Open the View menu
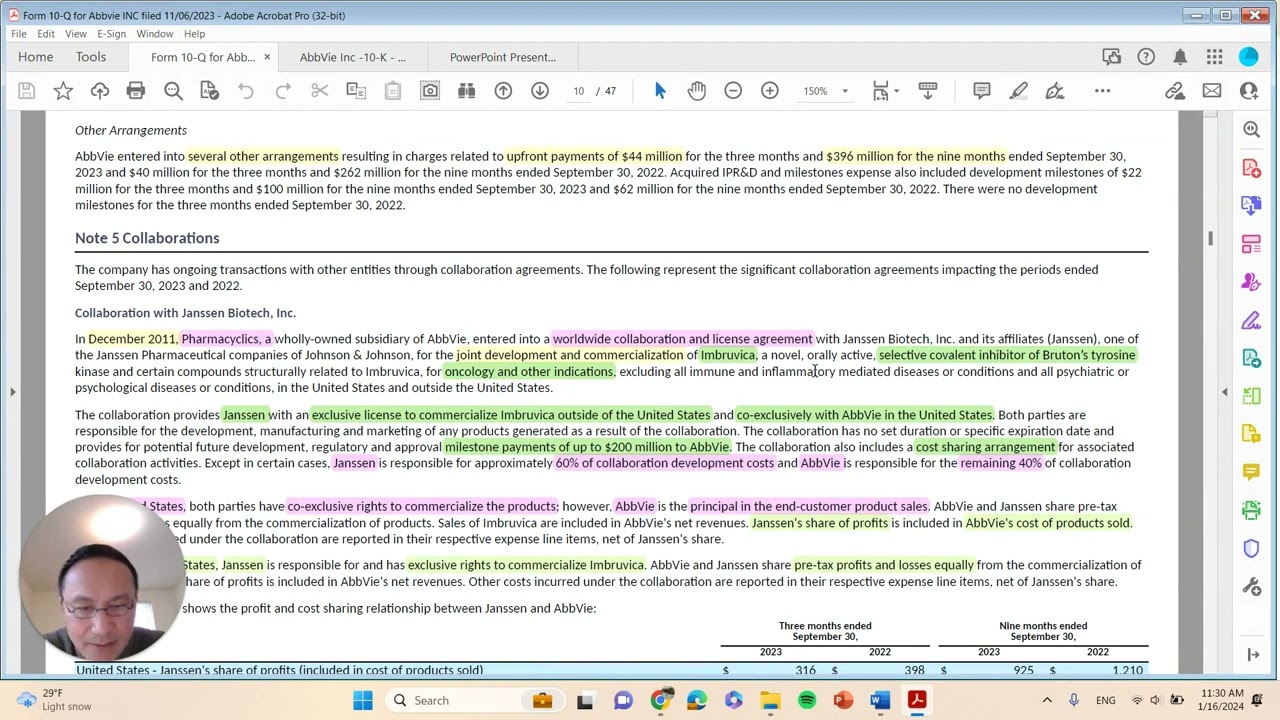 pyautogui.click(x=75, y=34)
